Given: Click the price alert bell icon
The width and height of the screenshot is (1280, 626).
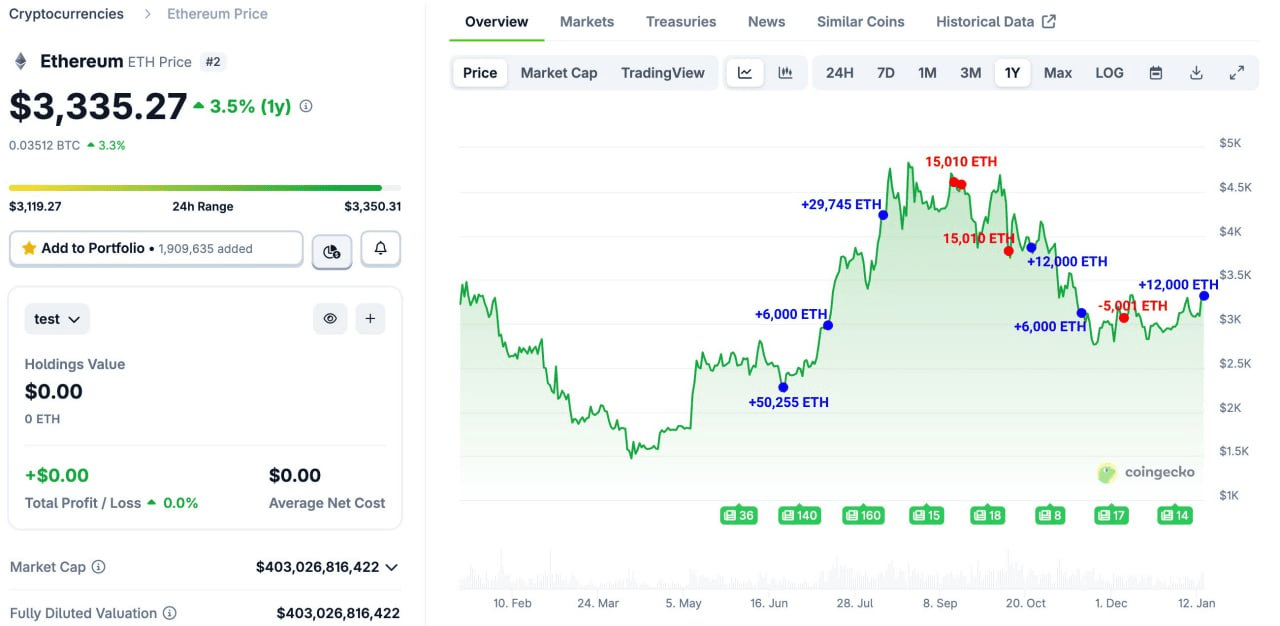Looking at the screenshot, I should 380,249.
